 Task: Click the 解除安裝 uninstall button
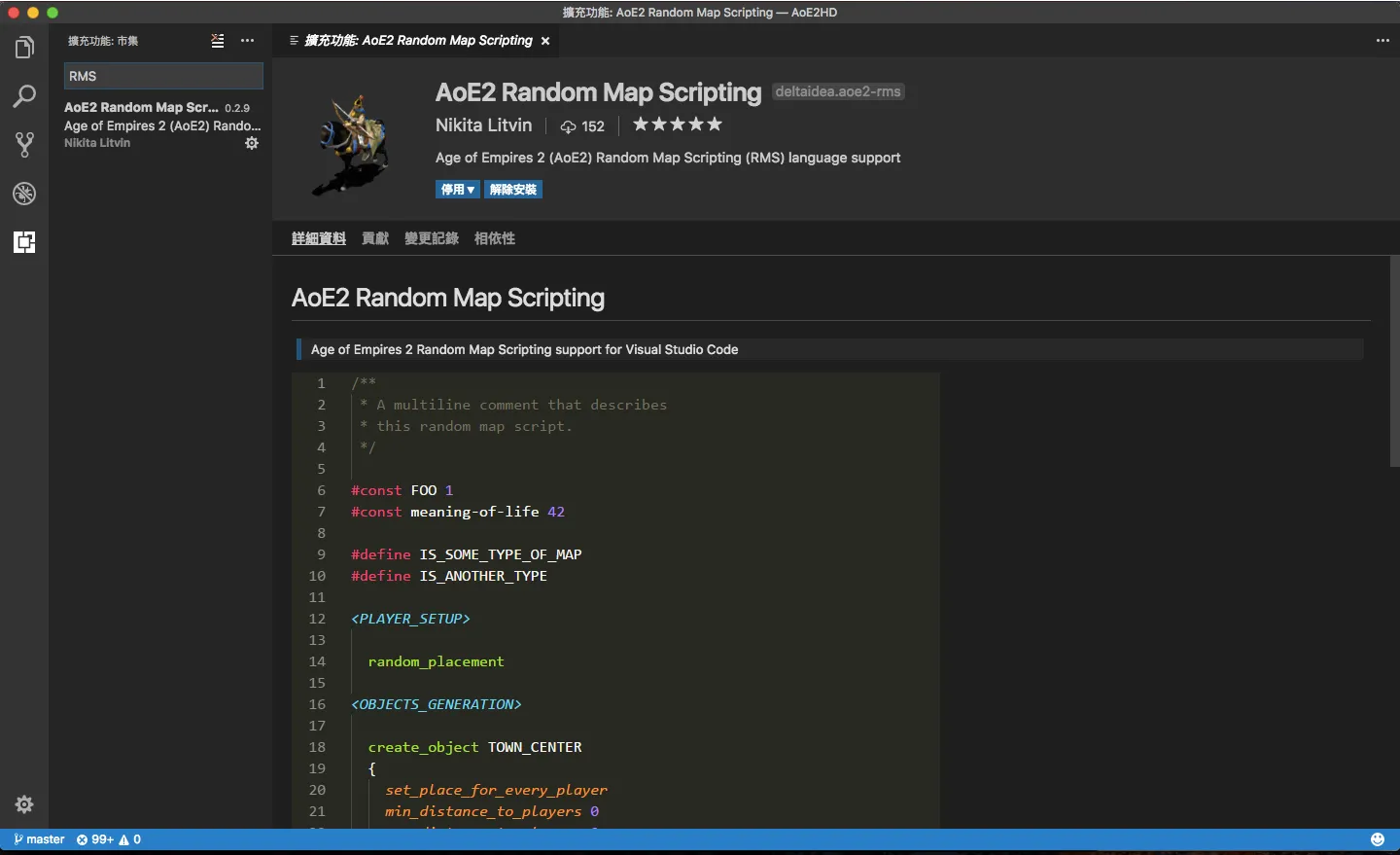[512, 189]
